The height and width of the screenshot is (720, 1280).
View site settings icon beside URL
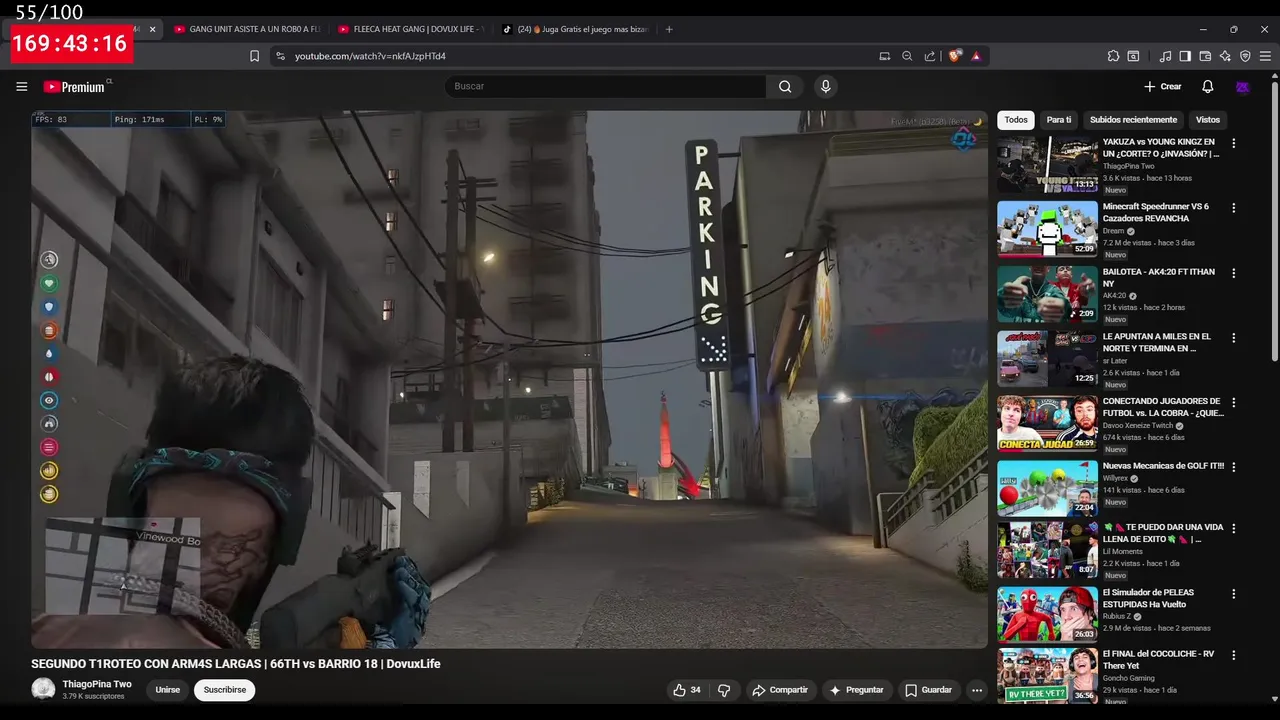(280, 56)
